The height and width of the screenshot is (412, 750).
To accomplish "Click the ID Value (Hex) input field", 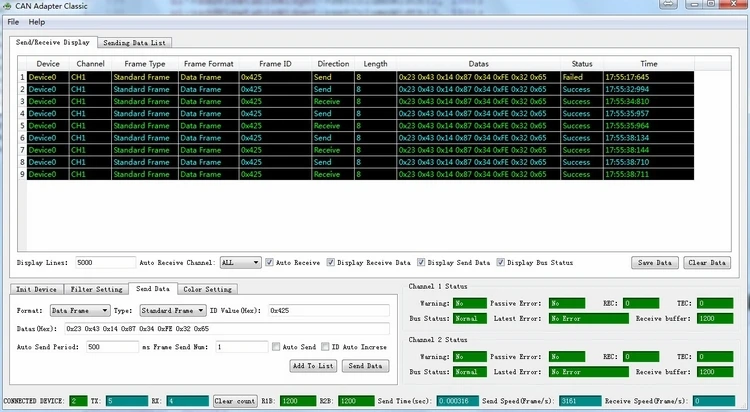I will tap(329, 311).
